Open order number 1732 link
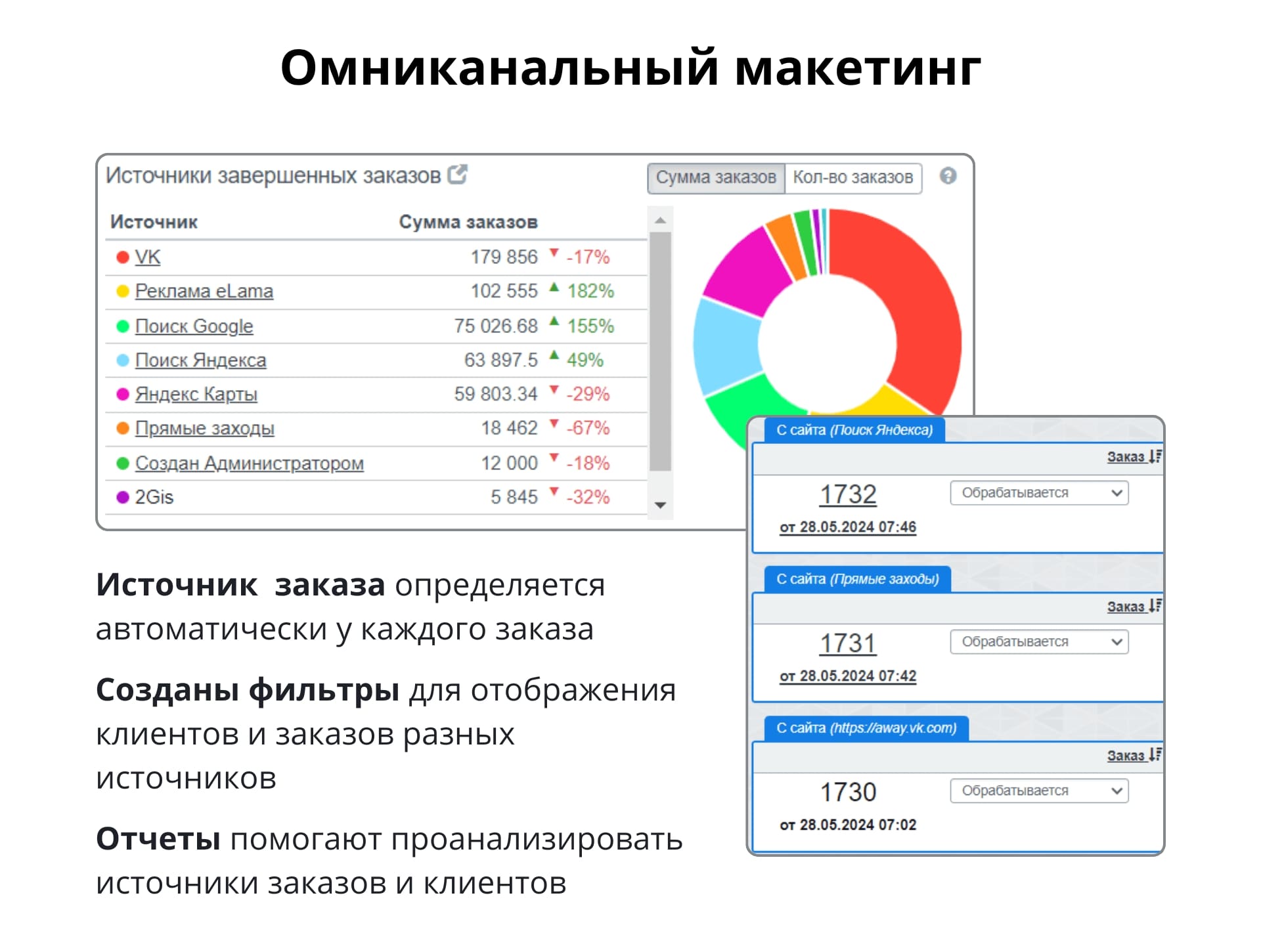 pos(848,494)
